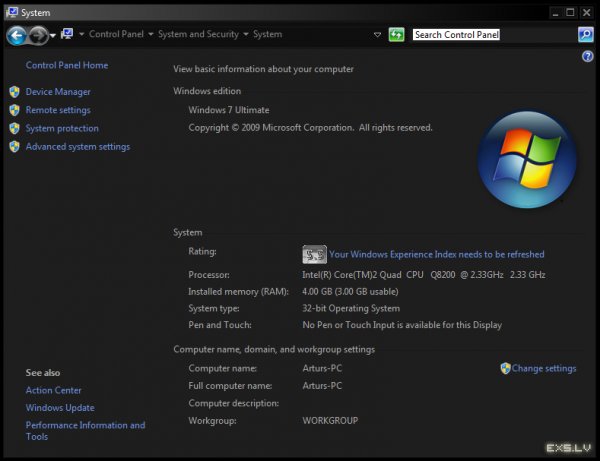Refresh the page with green arrows icon
Image resolution: width=600 pixels, height=461 pixels.
(x=396, y=35)
